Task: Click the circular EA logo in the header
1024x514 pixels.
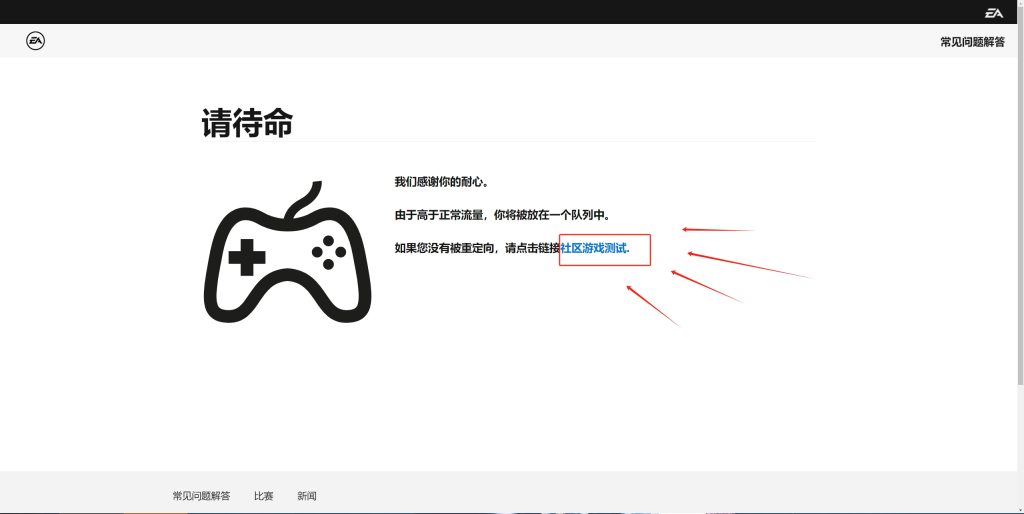Action: pyautogui.click(x=35, y=41)
